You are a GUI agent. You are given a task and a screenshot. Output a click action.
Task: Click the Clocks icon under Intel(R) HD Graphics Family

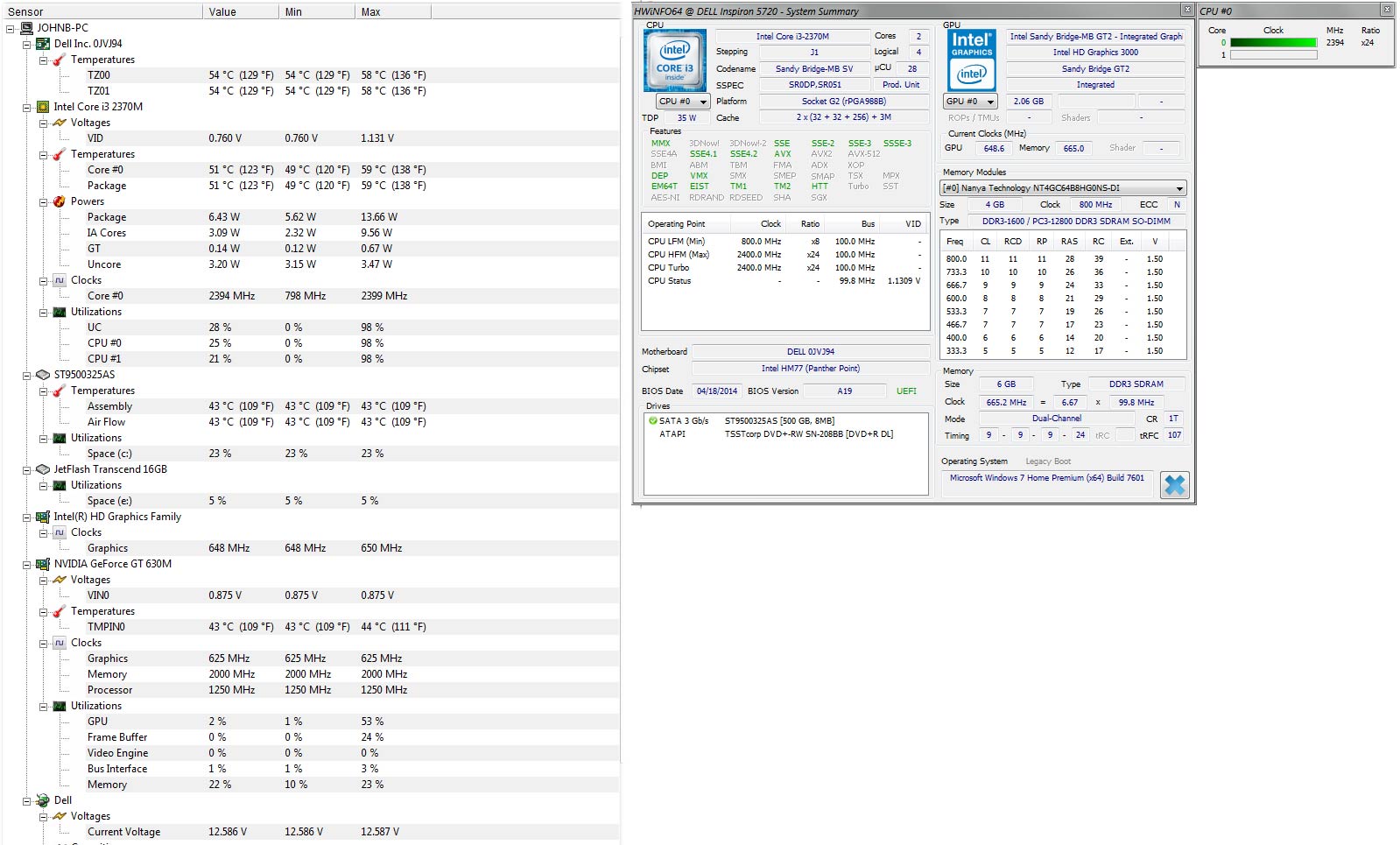(x=59, y=532)
